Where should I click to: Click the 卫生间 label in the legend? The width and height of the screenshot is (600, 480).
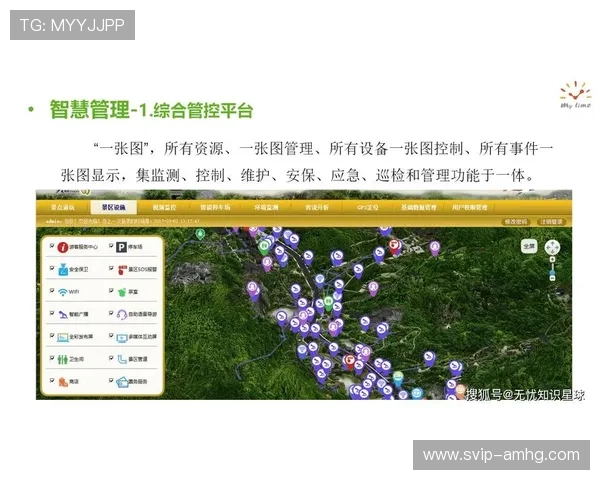pyautogui.click(x=76, y=359)
